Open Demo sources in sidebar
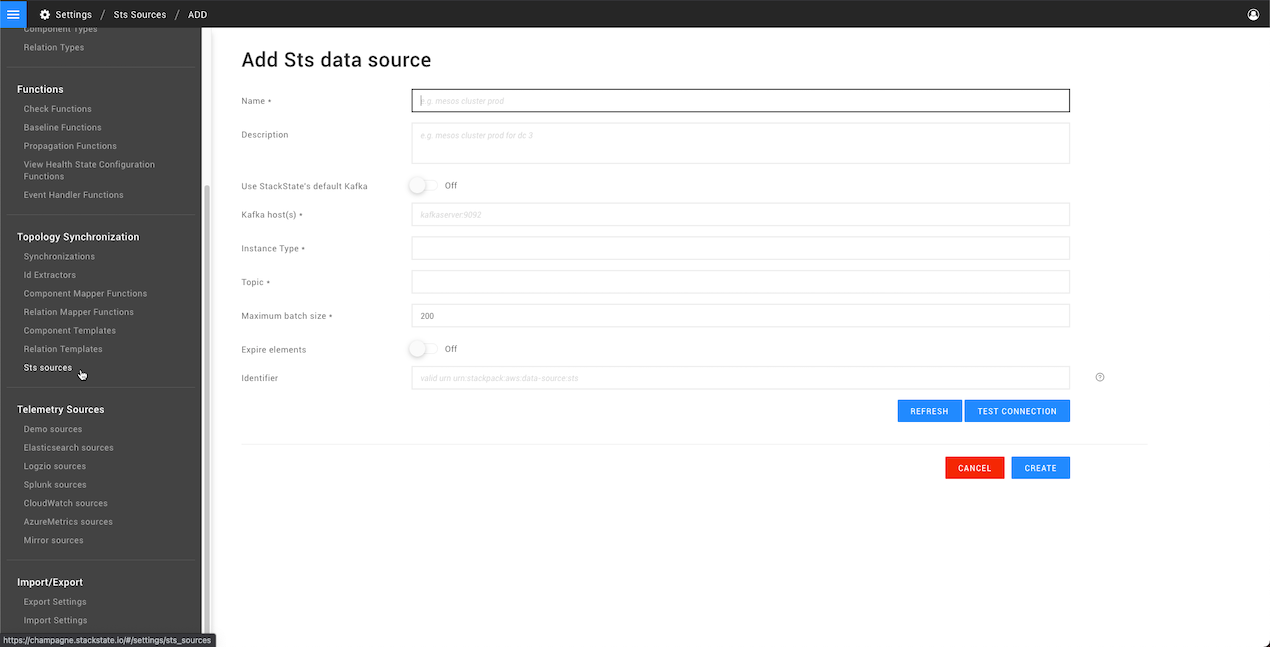 click(x=53, y=429)
